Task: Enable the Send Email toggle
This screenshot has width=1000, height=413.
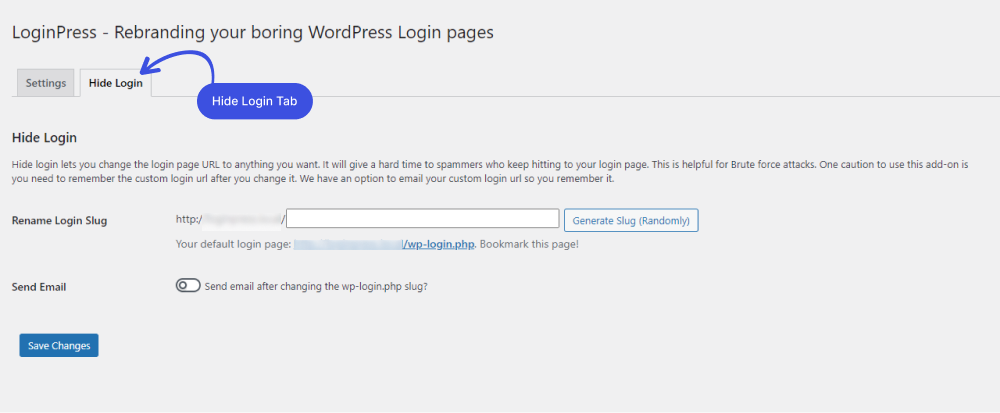Action: point(188,286)
